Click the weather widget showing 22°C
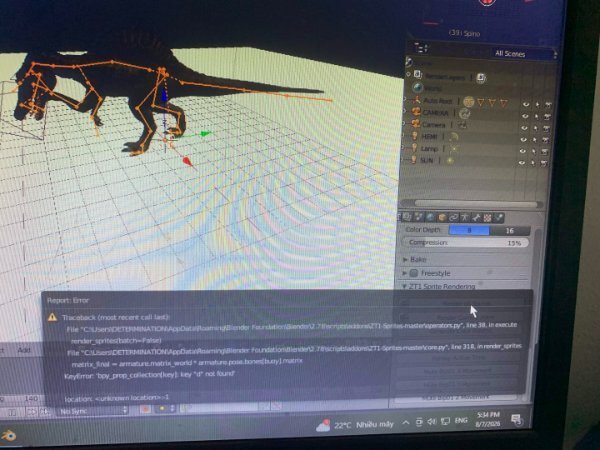The height and width of the screenshot is (450, 600). point(355,425)
